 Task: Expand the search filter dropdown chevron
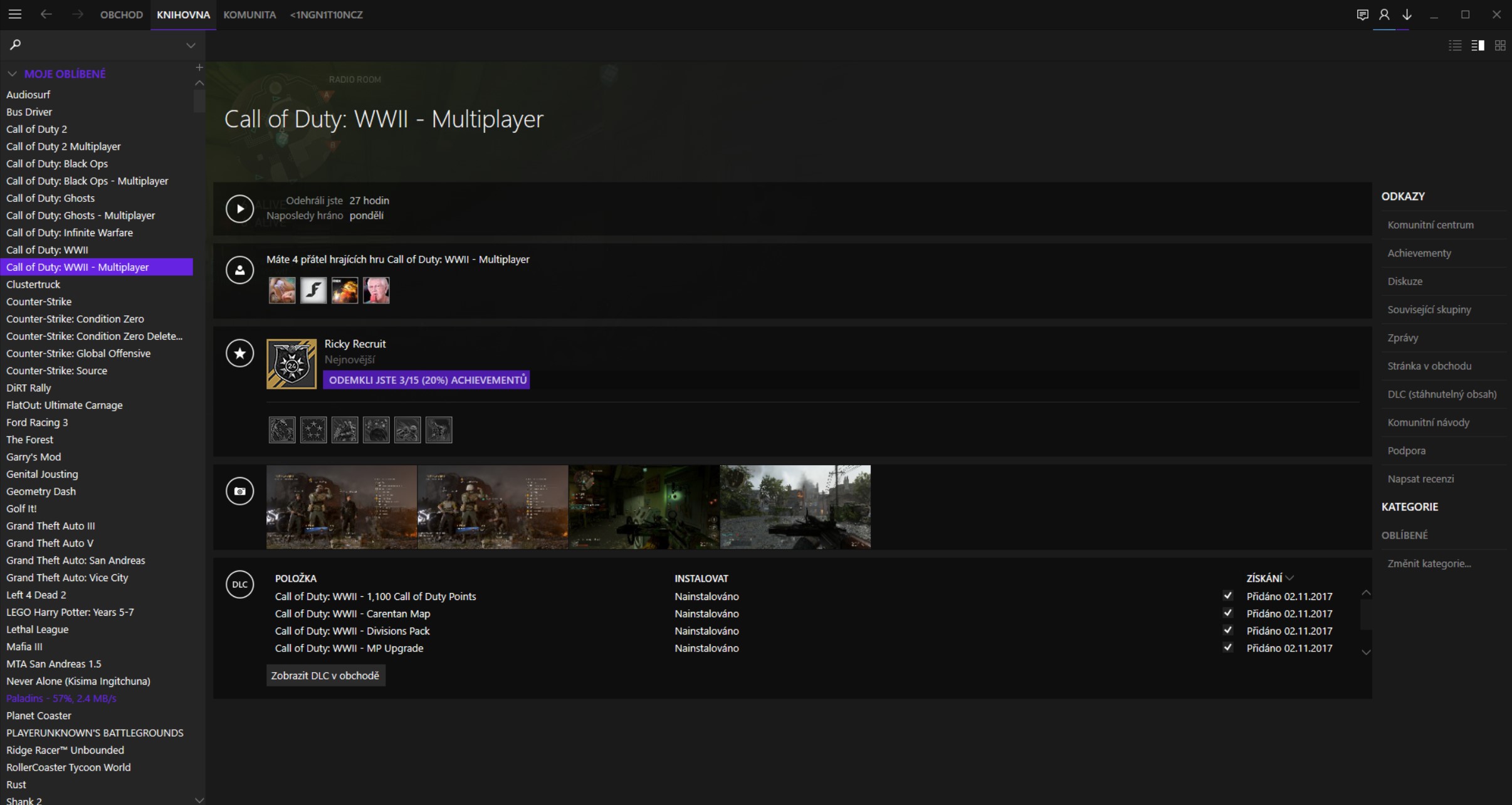[x=191, y=45]
